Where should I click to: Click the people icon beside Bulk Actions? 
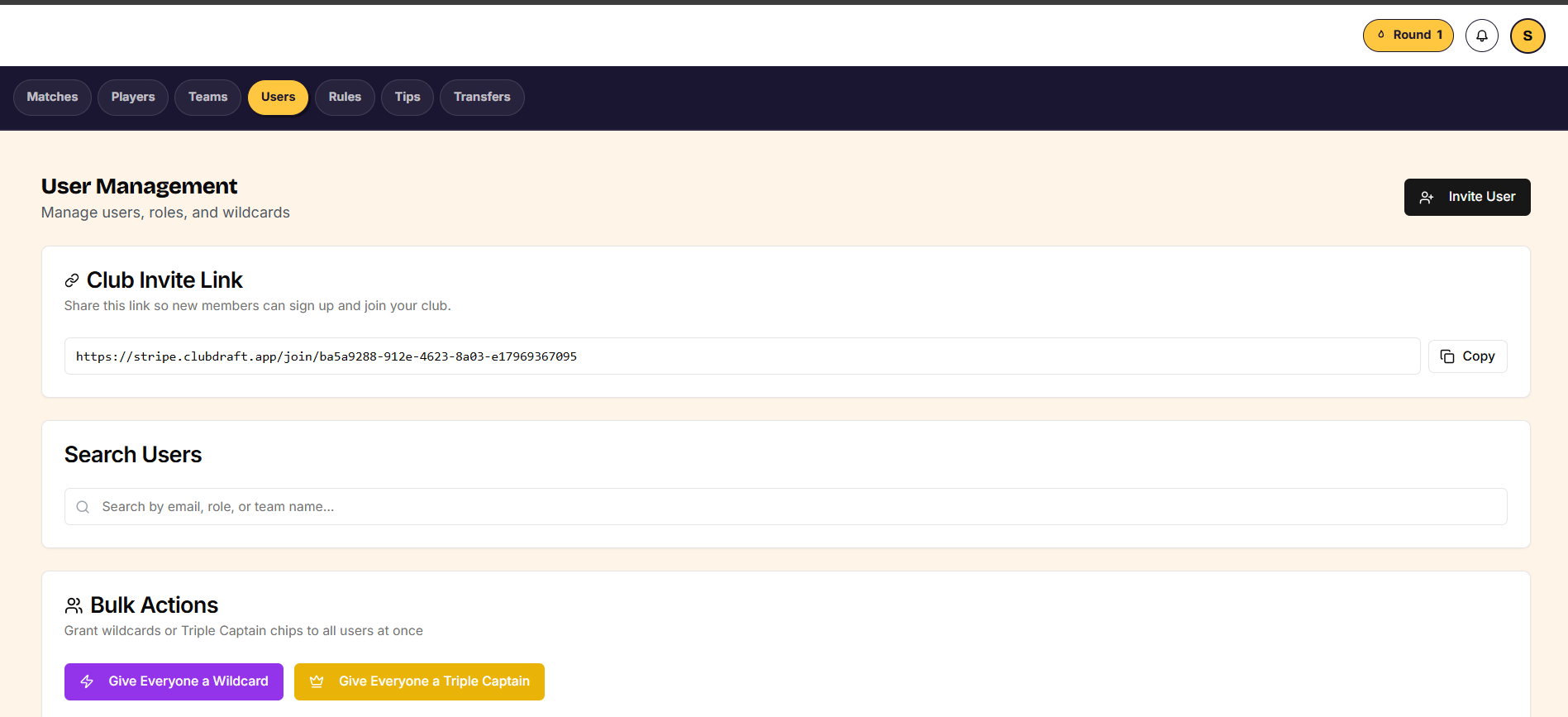[74, 605]
